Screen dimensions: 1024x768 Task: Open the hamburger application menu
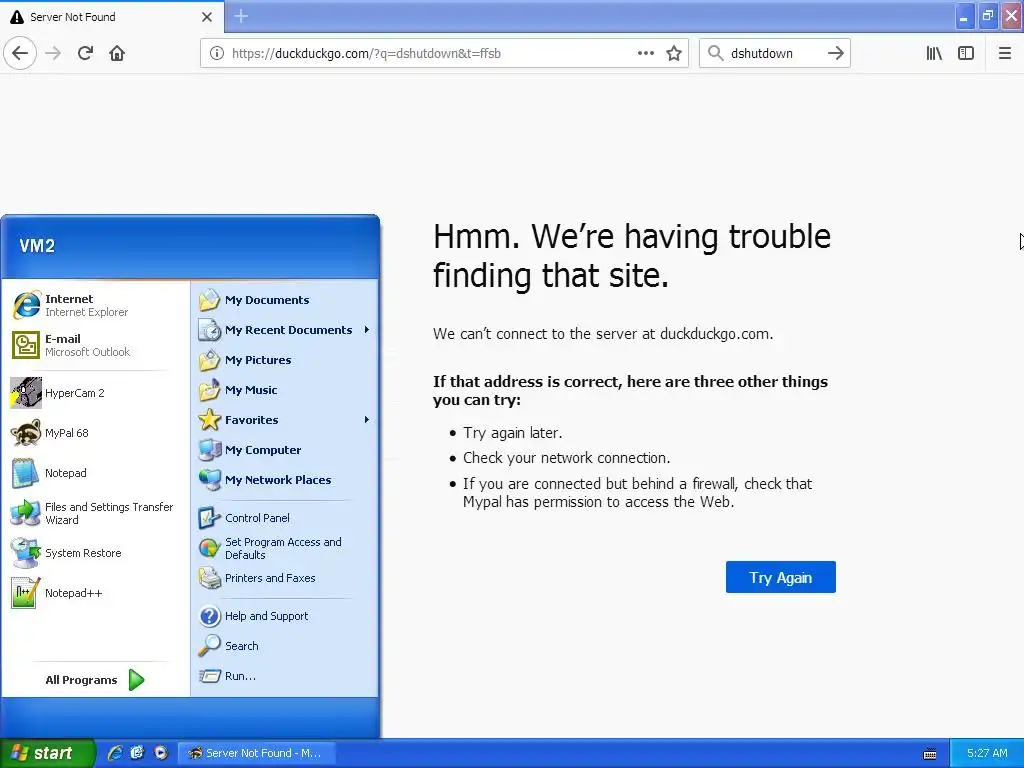click(x=1004, y=53)
